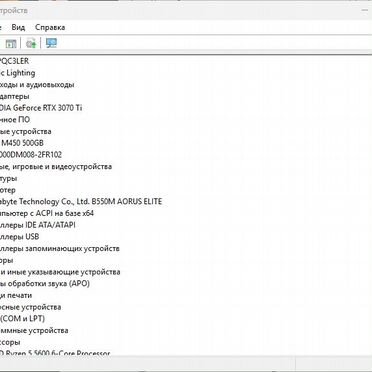Click the action pane toolbar icon

pyautogui.click(x=11, y=43)
